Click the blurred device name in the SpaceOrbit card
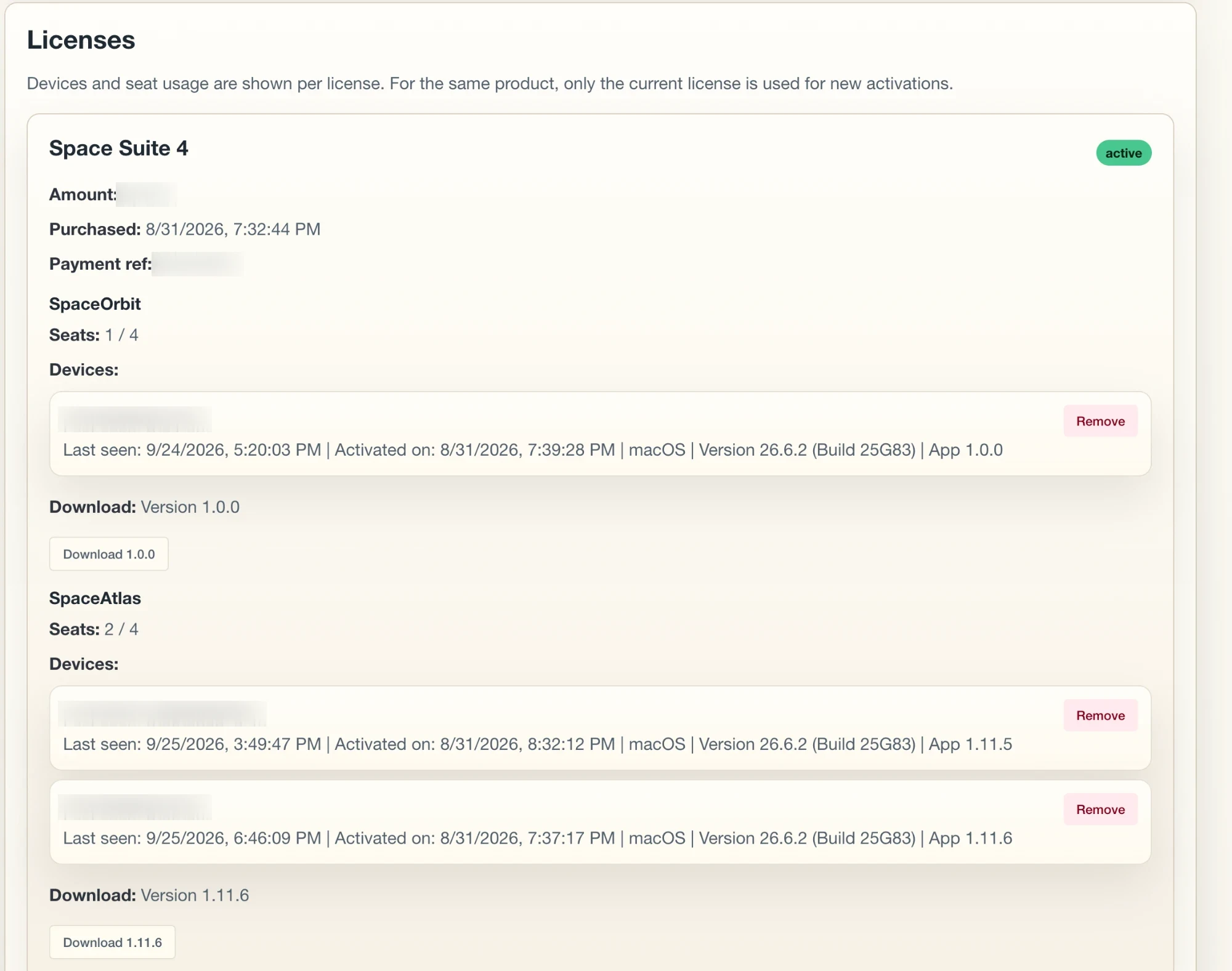 (135, 419)
